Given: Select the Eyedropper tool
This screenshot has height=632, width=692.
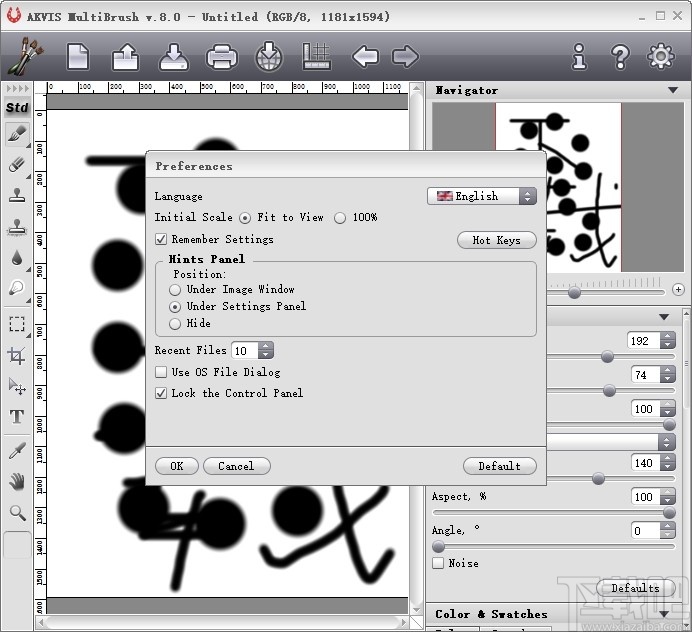Looking at the screenshot, I should 17,451.
